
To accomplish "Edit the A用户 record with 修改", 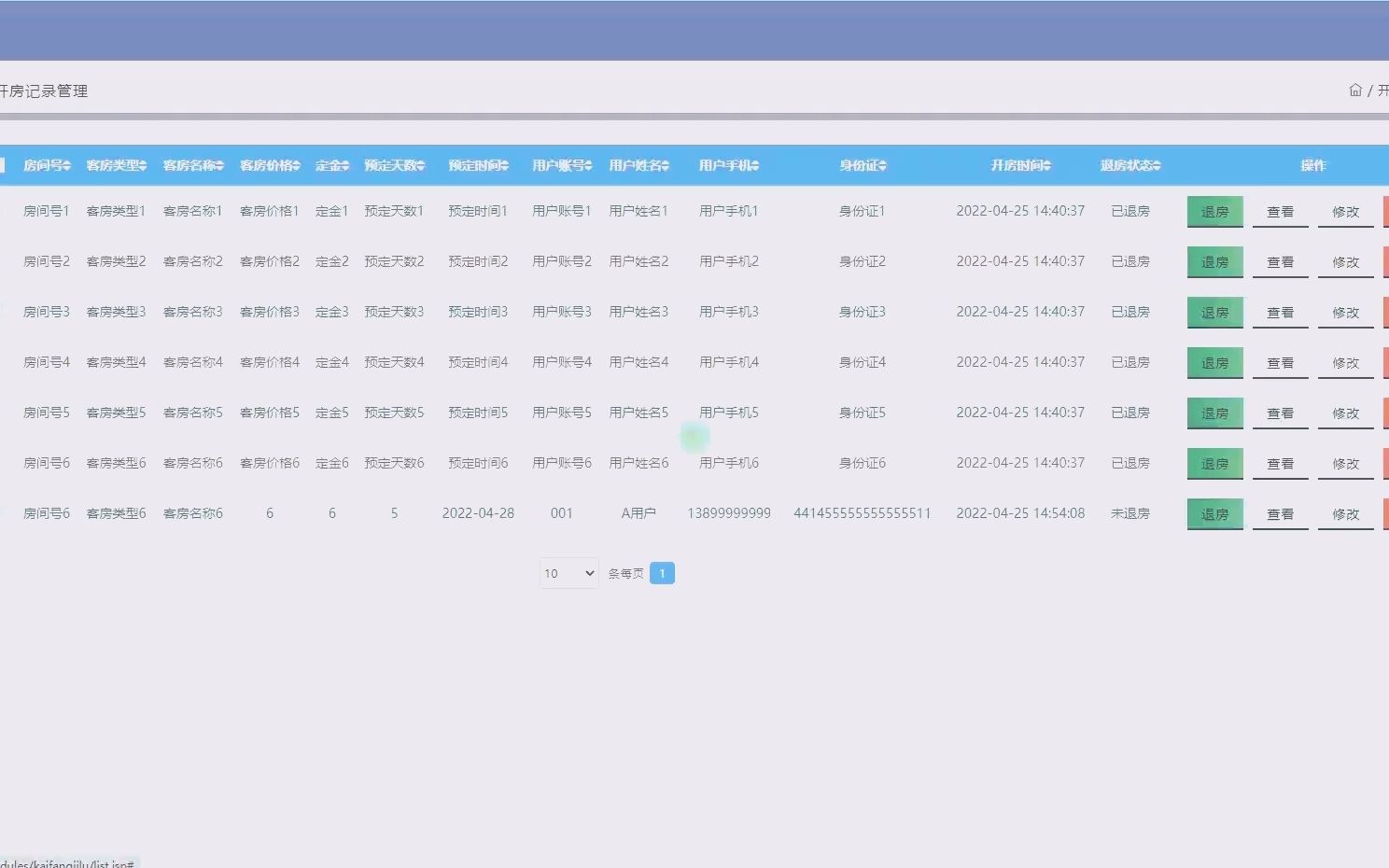I will point(1345,514).
